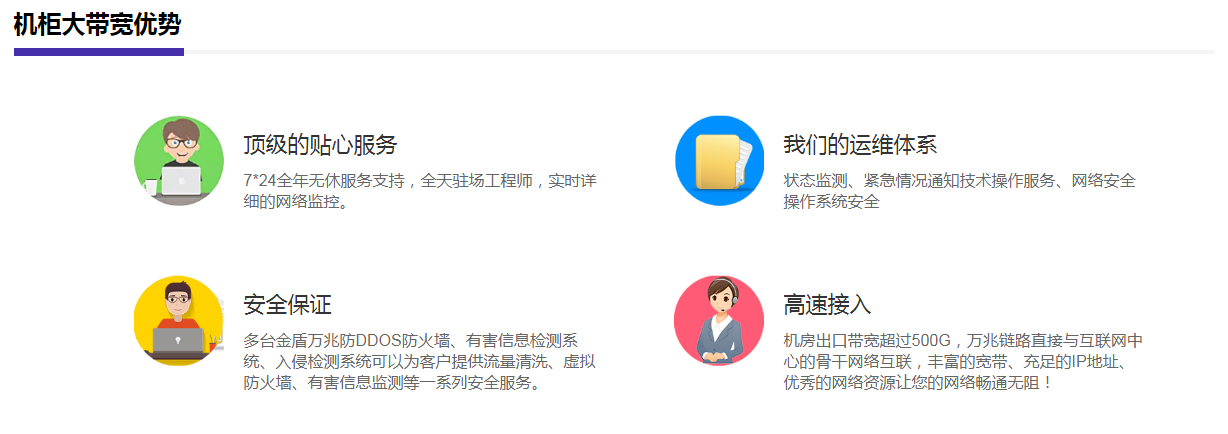Click the 机柜大带宽优势 section title
1228x434 pixels.
98,25
